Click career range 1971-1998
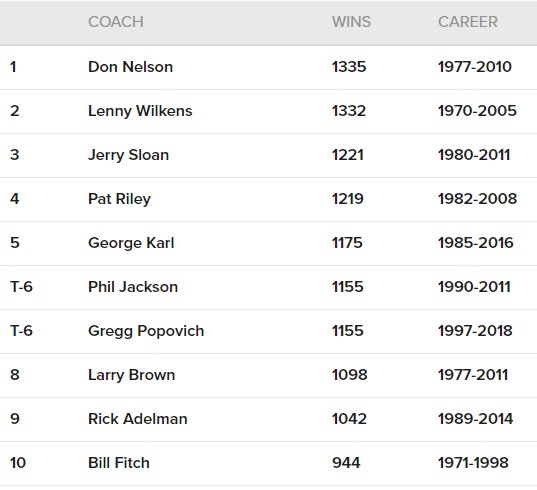This screenshot has width=537, height=490. [x=473, y=463]
